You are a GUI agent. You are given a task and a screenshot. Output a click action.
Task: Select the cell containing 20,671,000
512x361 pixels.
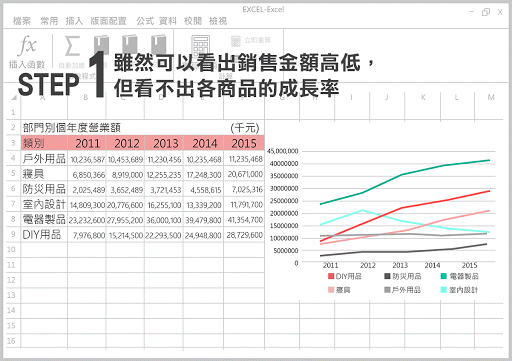(244, 174)
